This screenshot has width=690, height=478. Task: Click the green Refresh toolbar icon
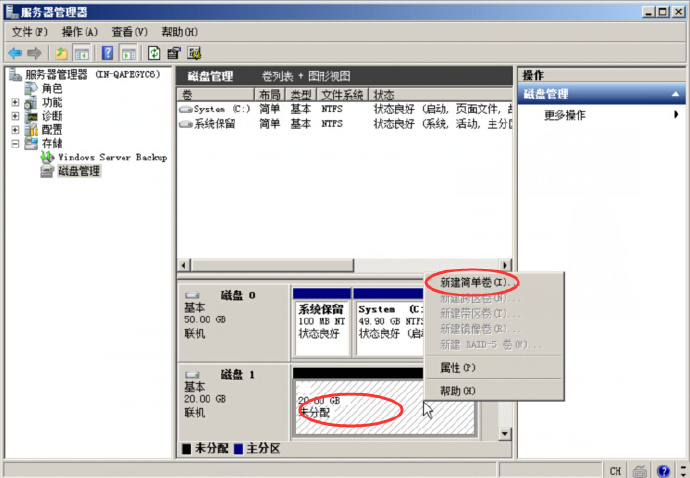[x=154, y=53]
